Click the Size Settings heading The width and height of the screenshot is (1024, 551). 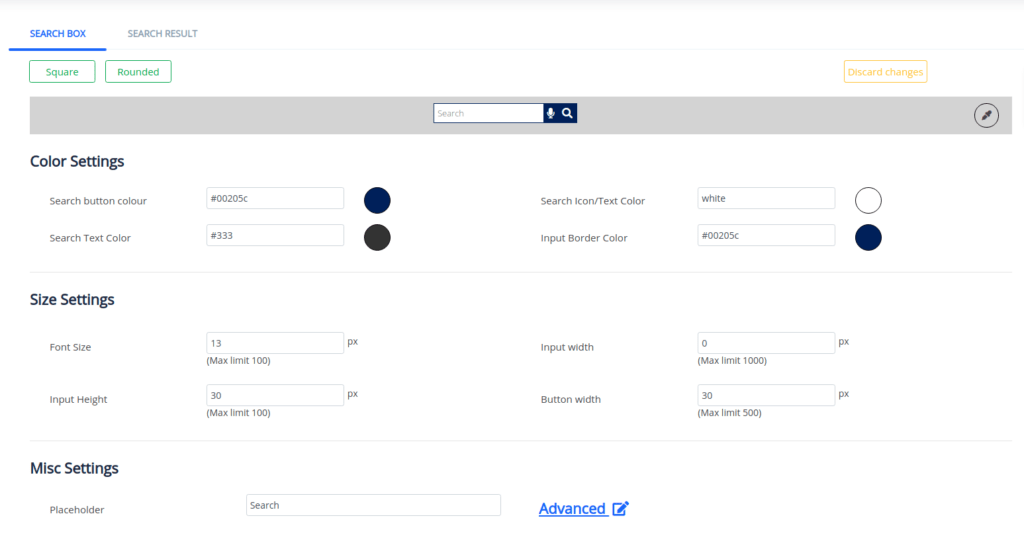coord(72,300)
